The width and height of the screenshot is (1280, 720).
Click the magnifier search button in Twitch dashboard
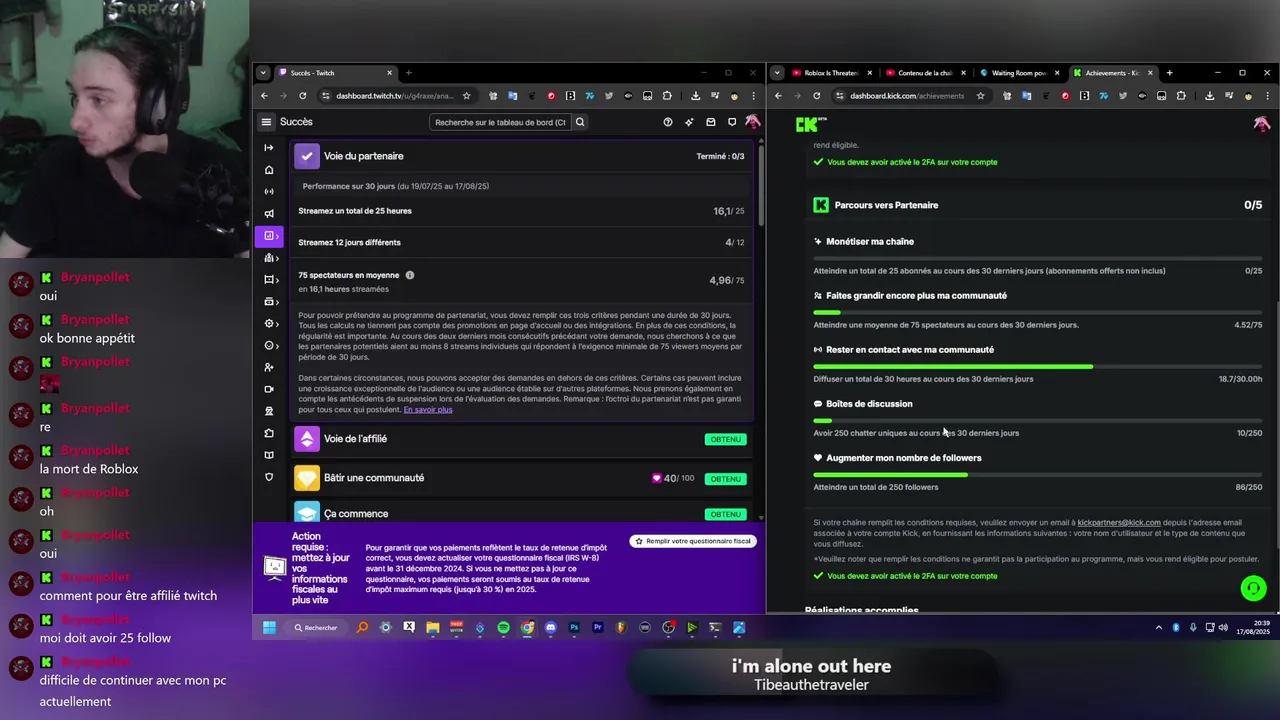(580, 122)
